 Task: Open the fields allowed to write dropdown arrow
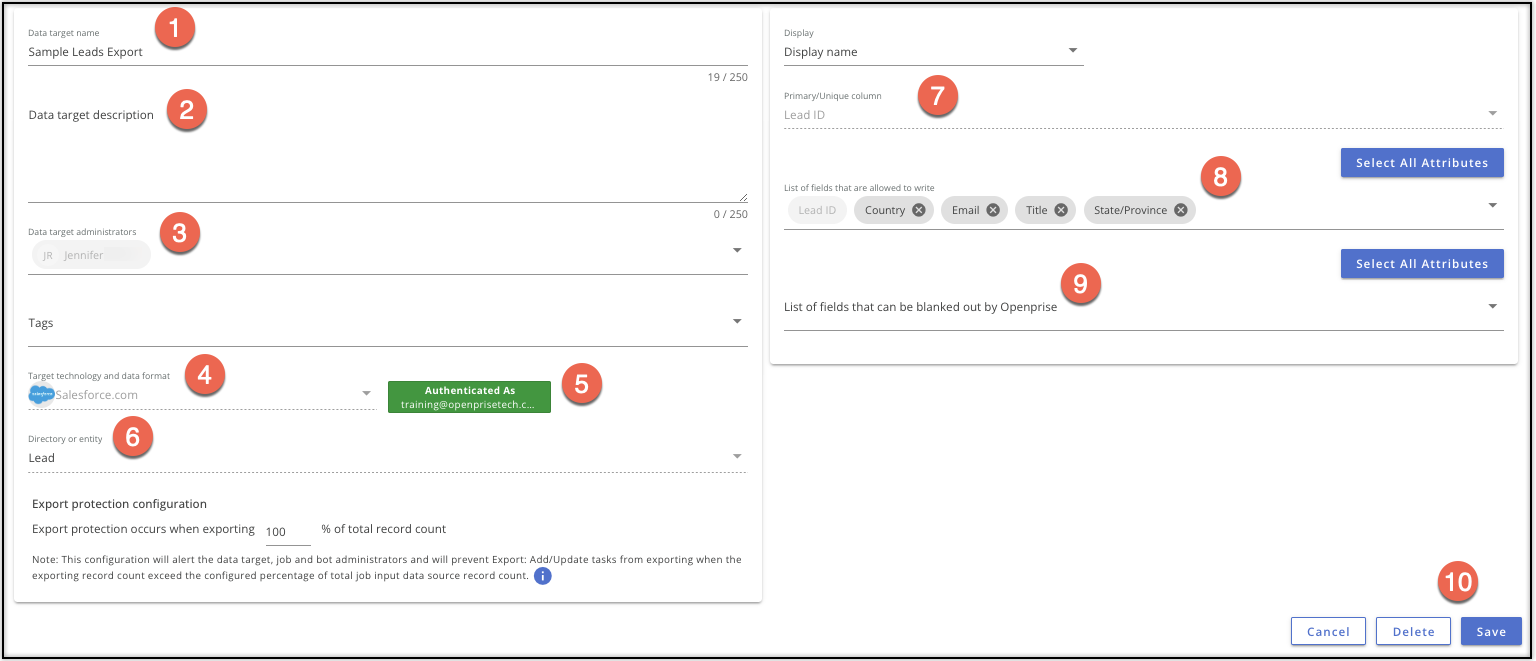coord(1492,205)
